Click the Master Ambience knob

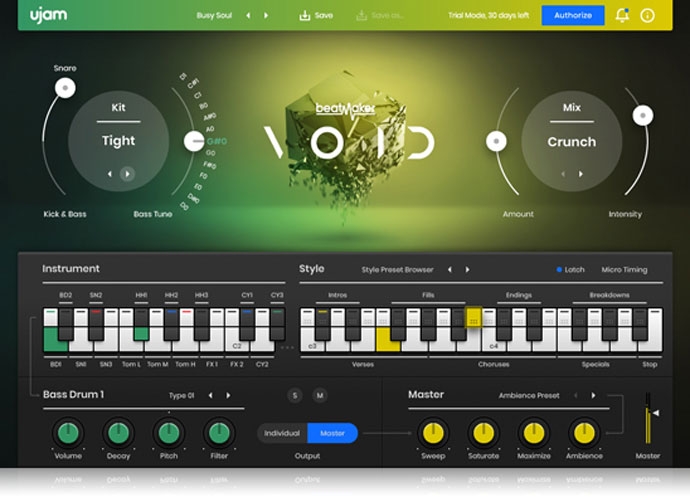[x=582, y=433]
